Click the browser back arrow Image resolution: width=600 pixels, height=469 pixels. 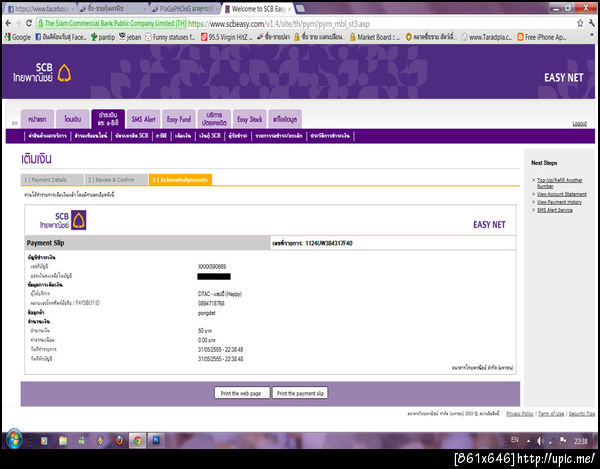click(8, 23)
